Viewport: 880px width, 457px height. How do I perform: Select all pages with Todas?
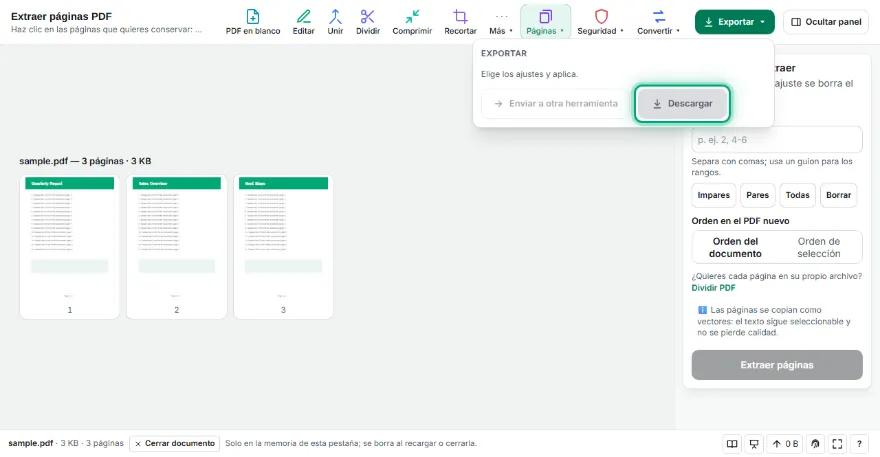coord(797,195)
